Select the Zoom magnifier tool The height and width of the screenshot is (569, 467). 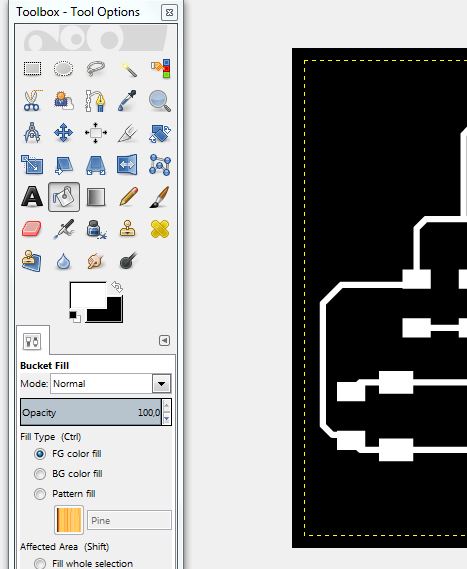tap(160, 101)
